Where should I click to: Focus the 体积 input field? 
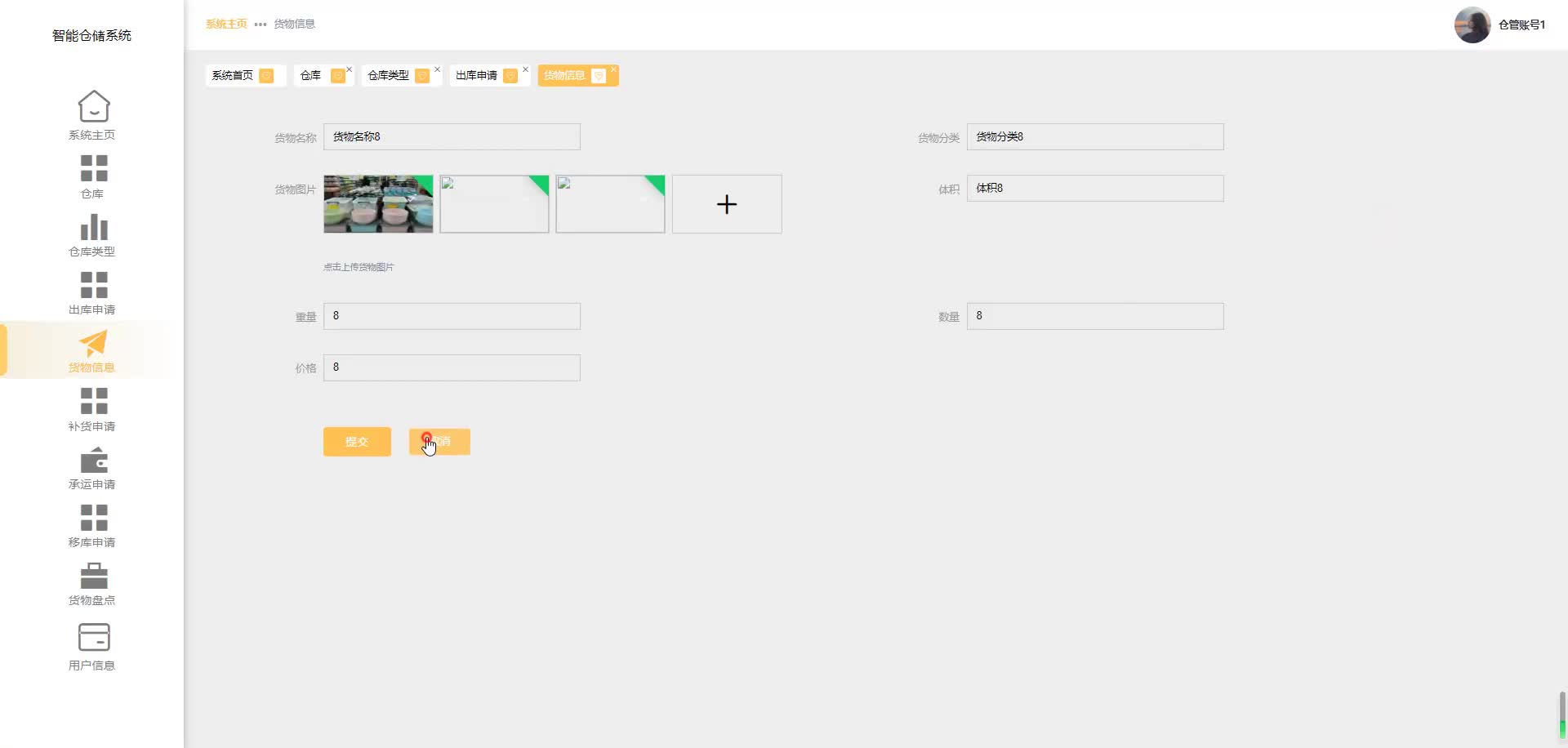tap(1095, 189)
